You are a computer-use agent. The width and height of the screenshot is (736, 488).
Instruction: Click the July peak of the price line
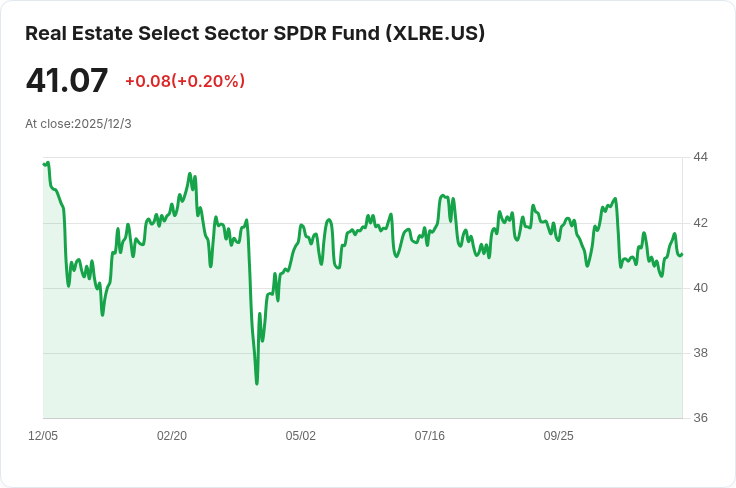coord(442,195)
